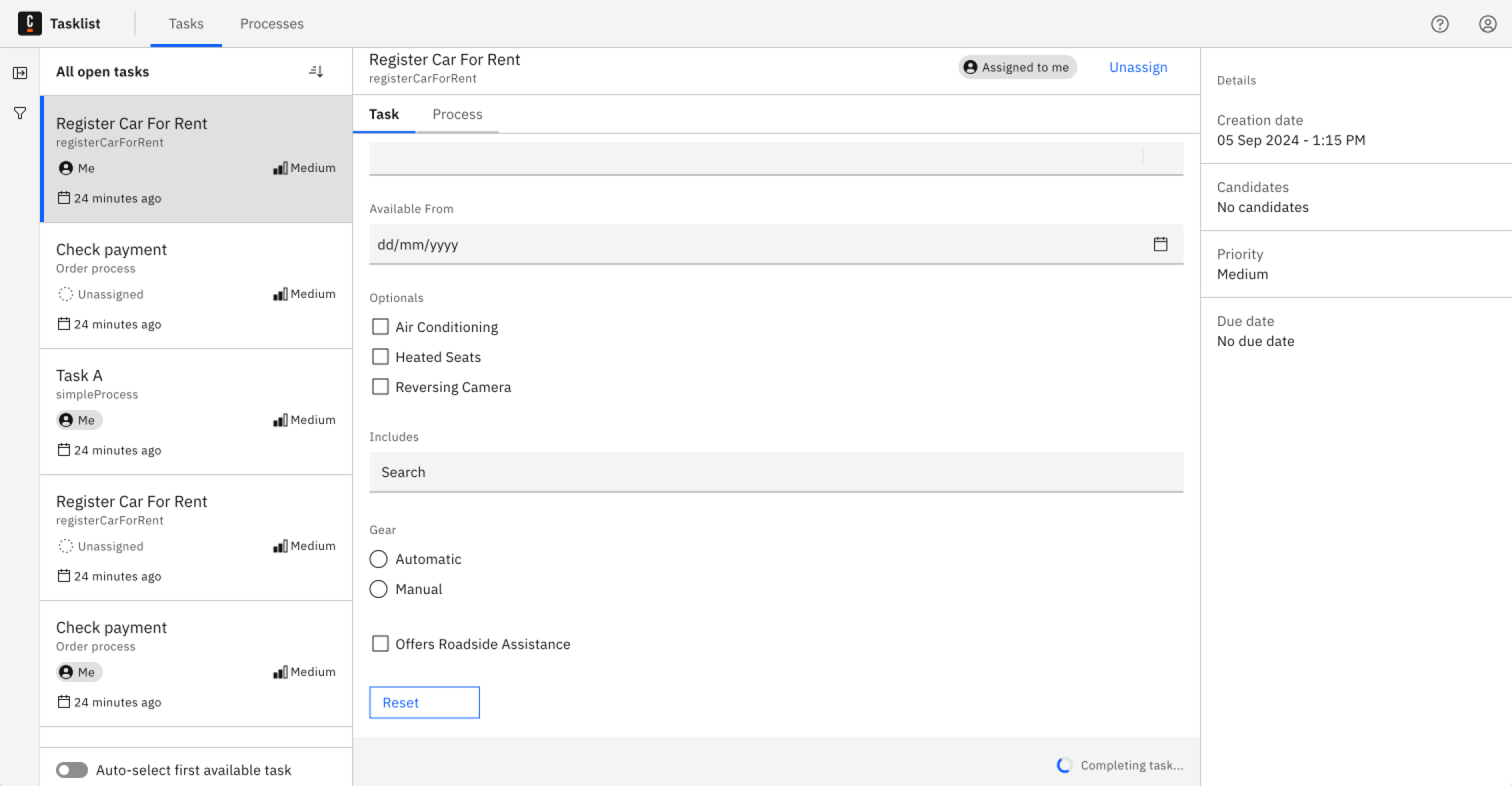This screenshot has width=1512, height=786.
Task: Select Manual gear
Action: 378,589
